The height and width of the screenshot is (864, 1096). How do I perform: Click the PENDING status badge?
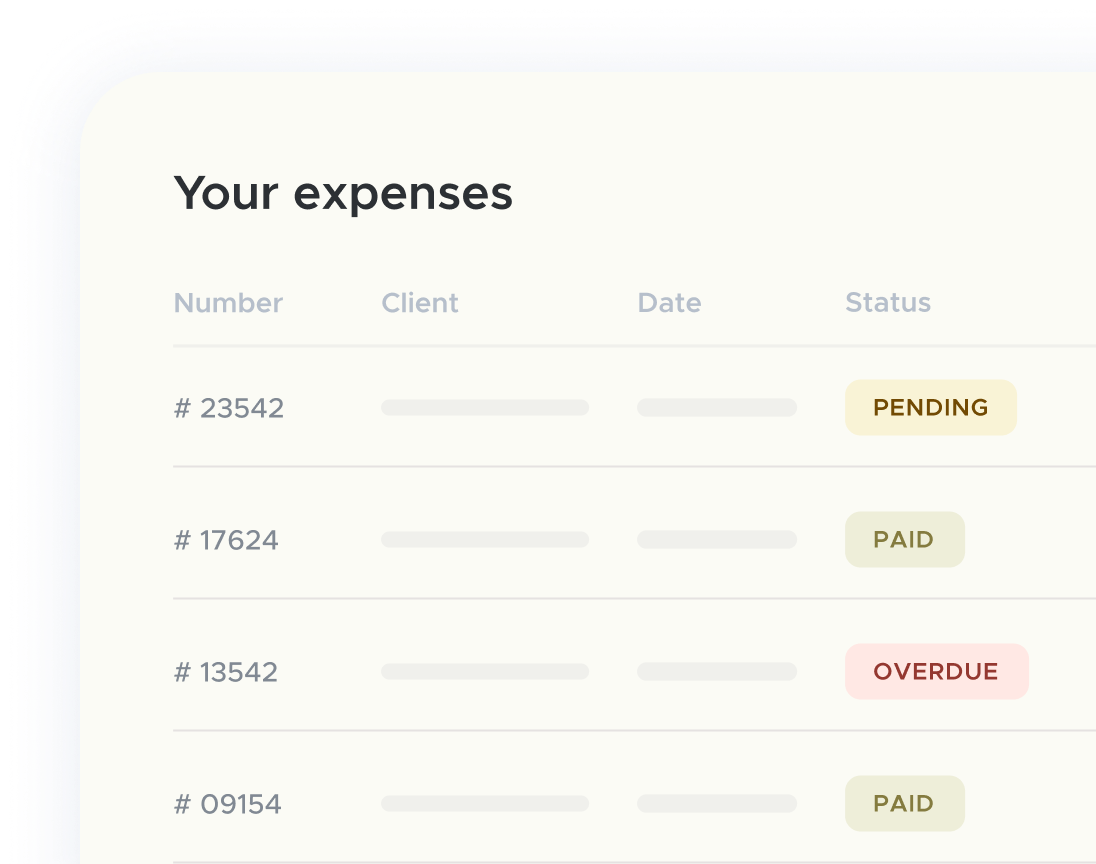point(930,407)
